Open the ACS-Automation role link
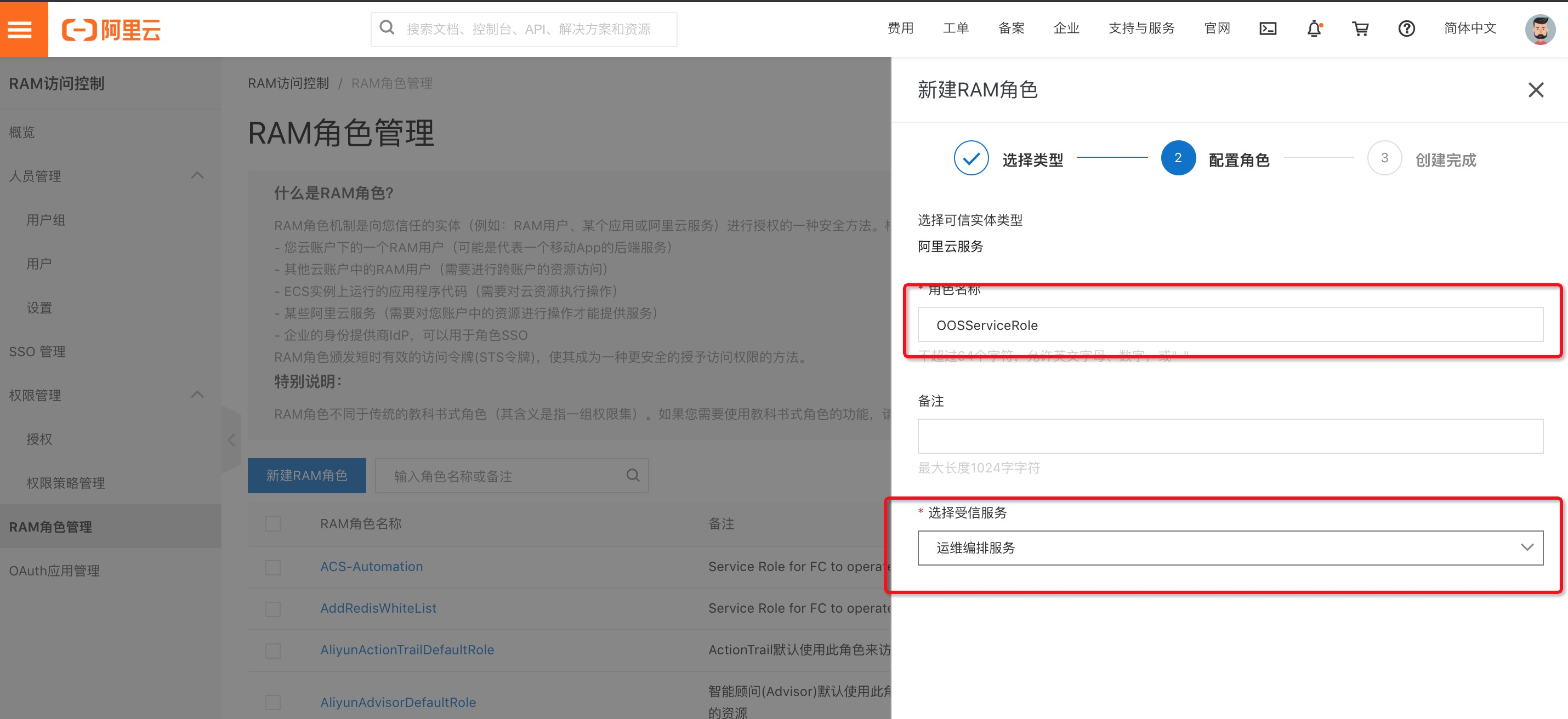The height and width of the screenshot is (719, 1568). click(371, 567)
